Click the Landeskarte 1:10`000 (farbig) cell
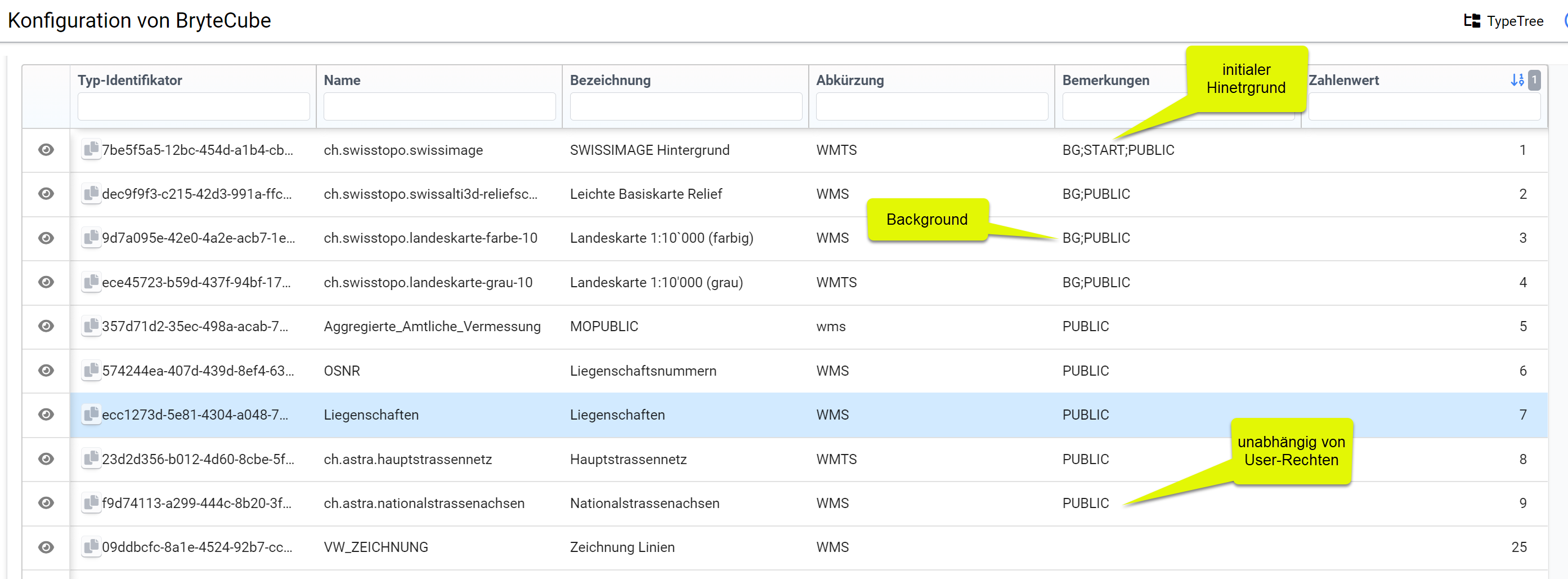Screen dimensions: 1568x579 (x=662, y=238)
